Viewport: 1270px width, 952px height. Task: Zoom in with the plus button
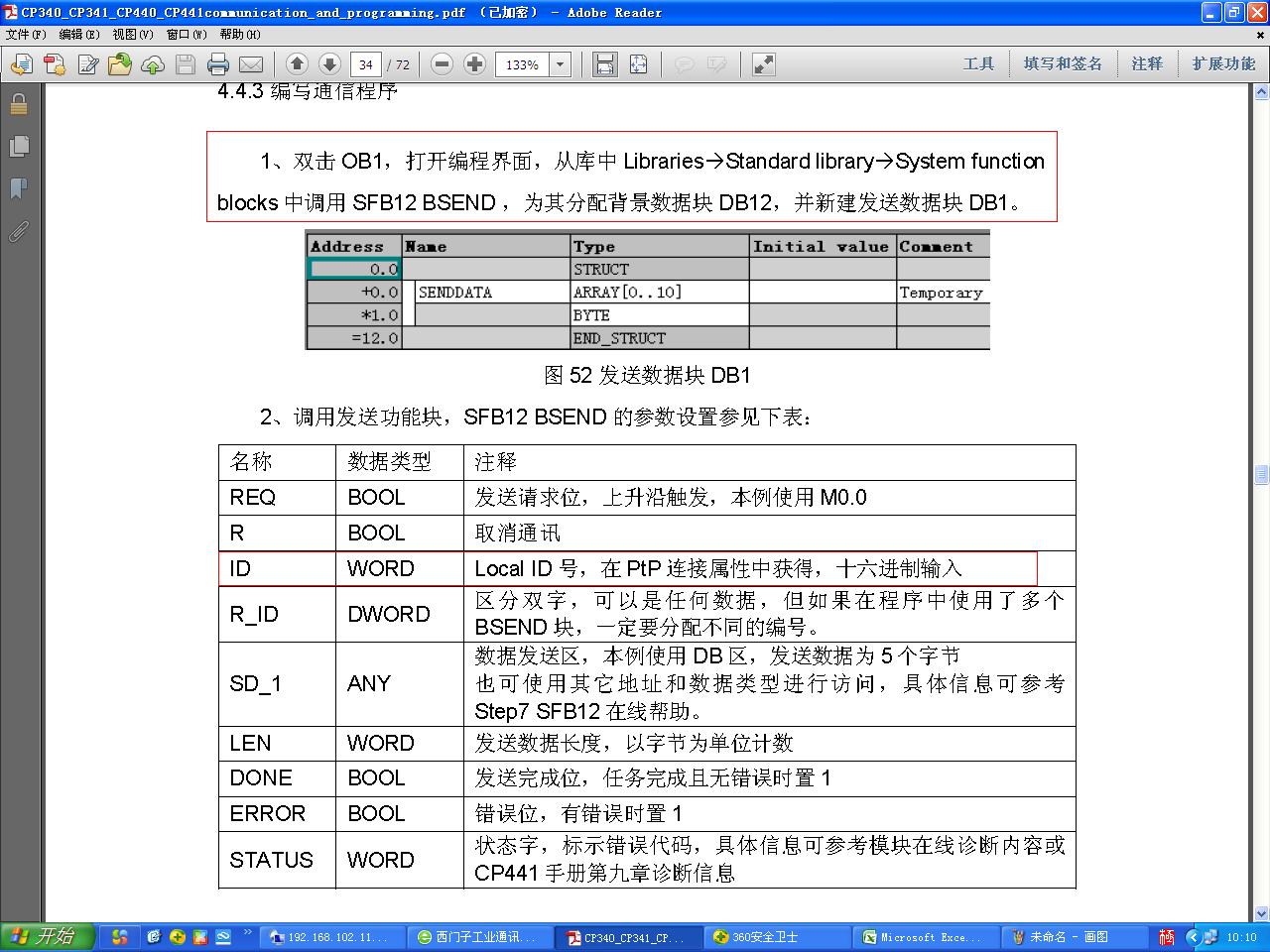click(x=475, y=64)
